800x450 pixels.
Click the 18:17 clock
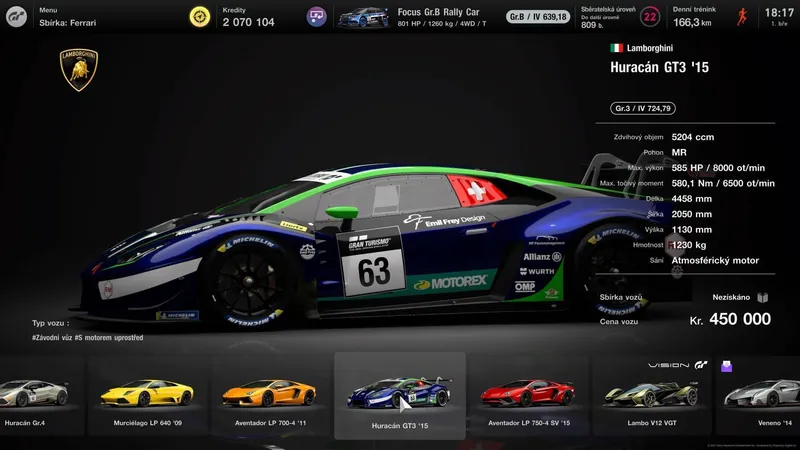point(779,13)
